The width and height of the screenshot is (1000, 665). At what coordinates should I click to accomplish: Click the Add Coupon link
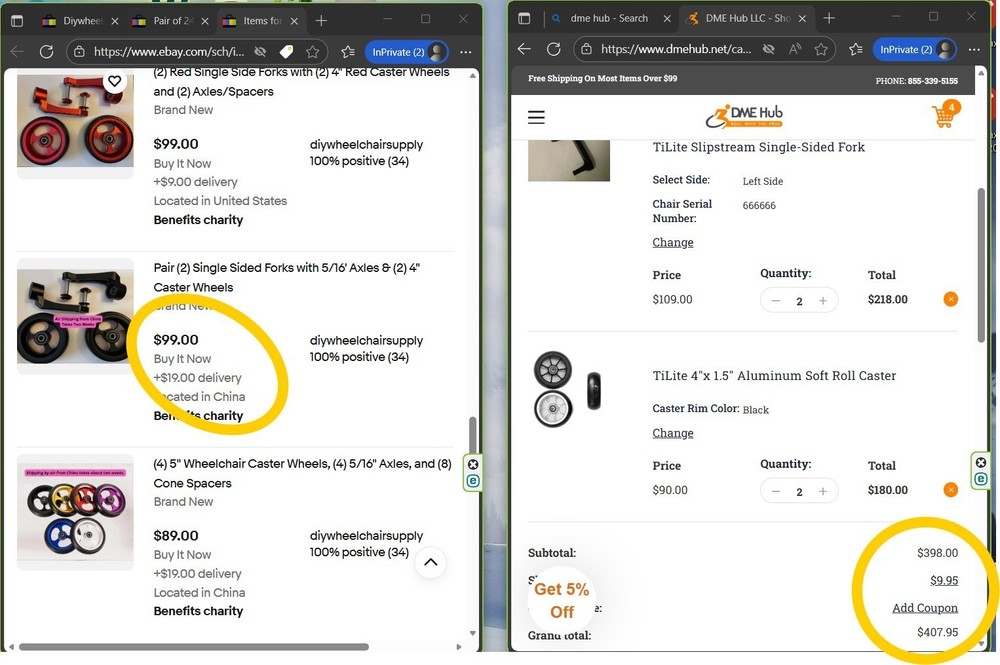click(925, 608)
